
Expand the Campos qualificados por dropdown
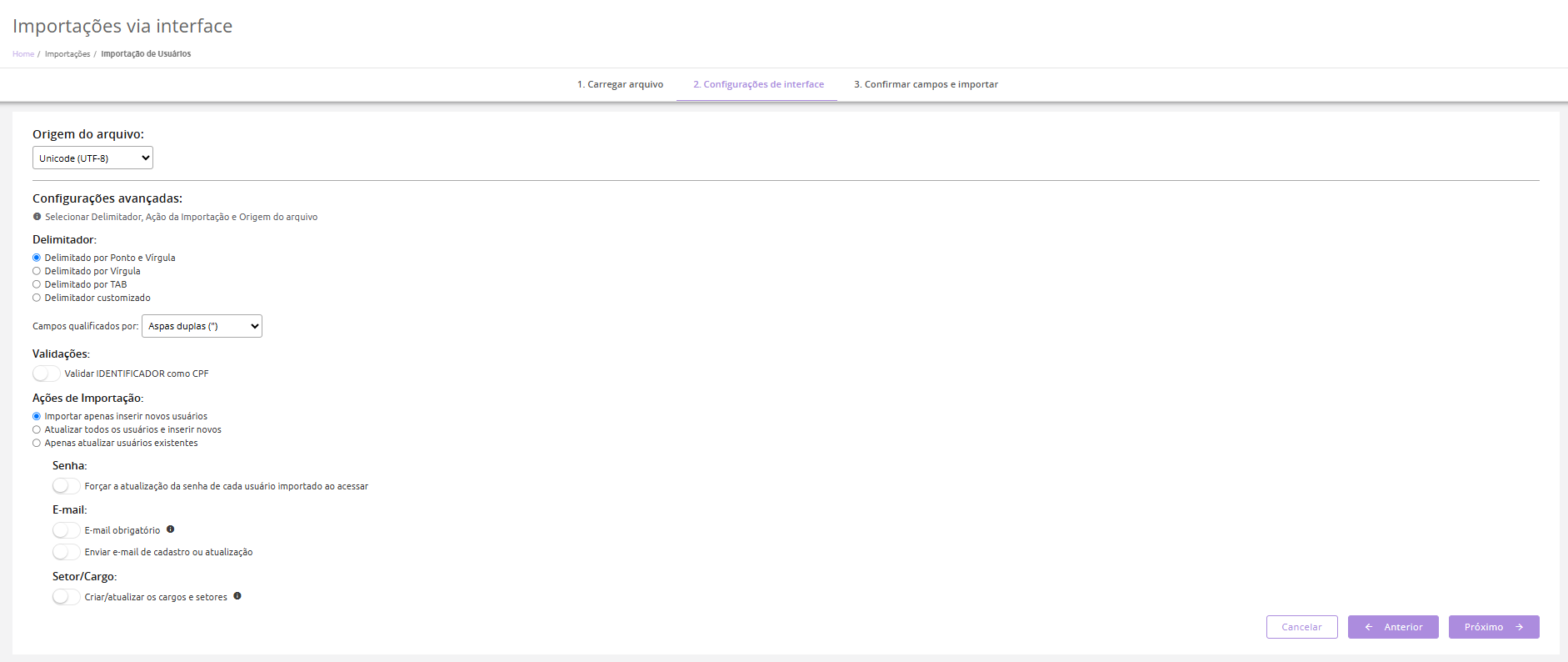(x=202, y=326)
